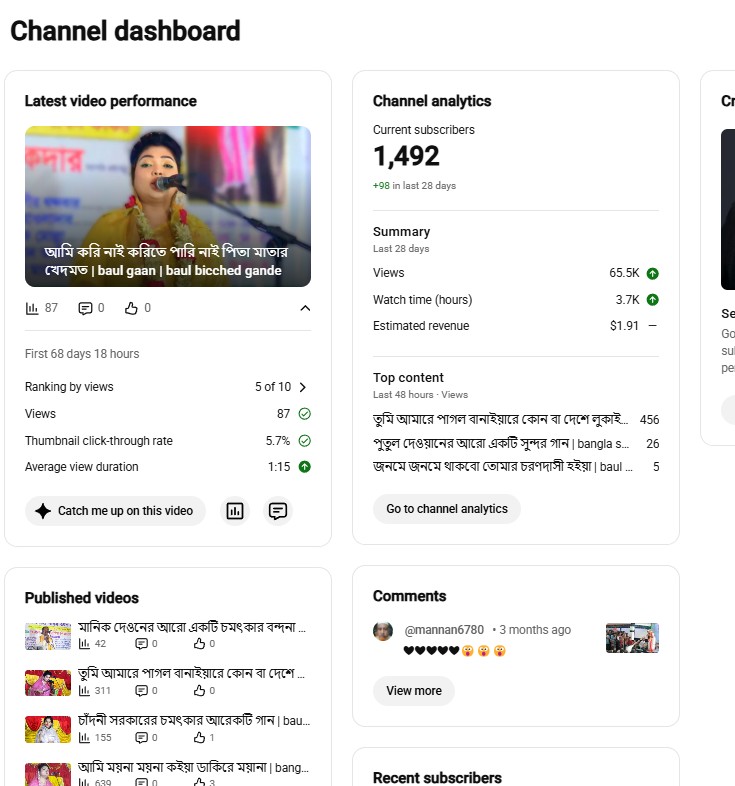The width and height of the screenshot is (735, 786).
Task: Click @mannan6780 username in Comments
Action: pos(444,630)
